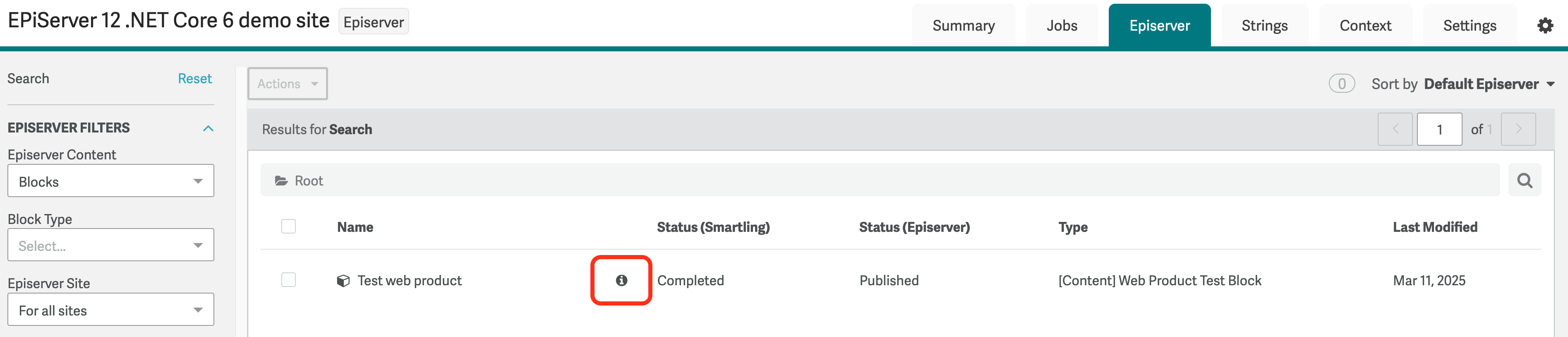Open the Block Type select dropdown
1568x337 pixels.
coord(111,245)
